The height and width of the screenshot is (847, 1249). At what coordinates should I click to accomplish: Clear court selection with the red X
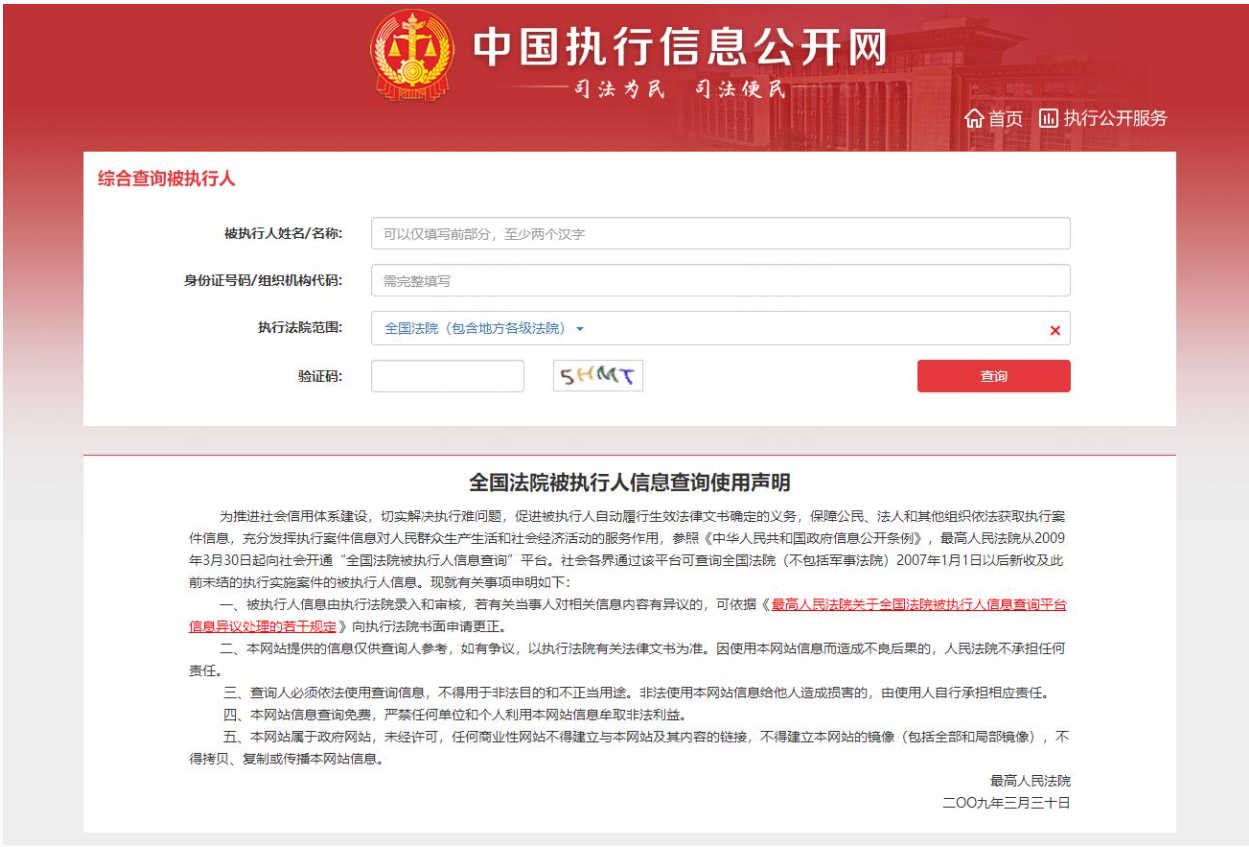pos(1054,330)
